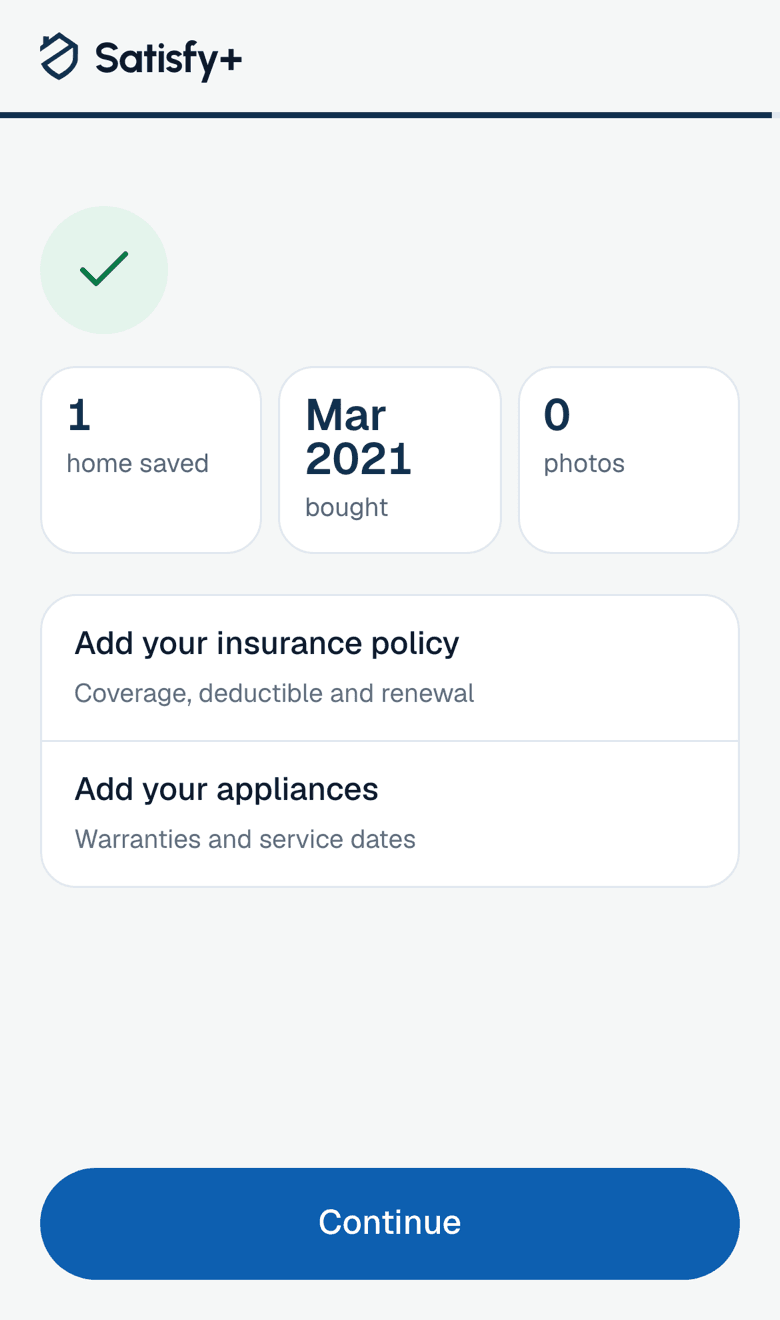
Task: Click the Satisfy+ shield logo icon
Action: pyautogui.click(x=59, y=56)
